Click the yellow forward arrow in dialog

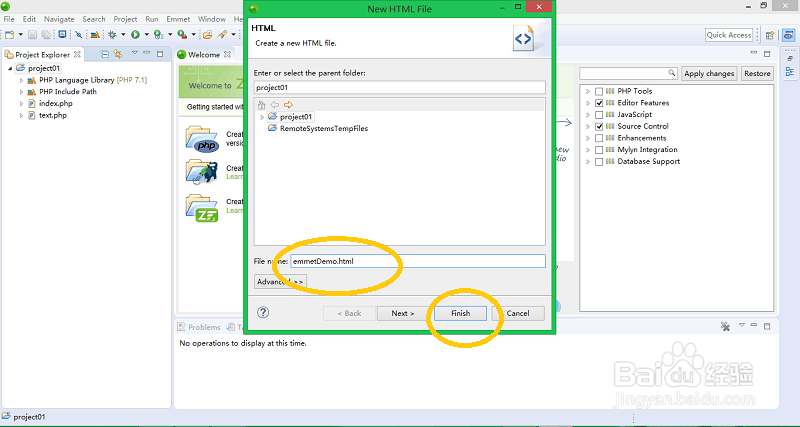(x=288, y=105)
